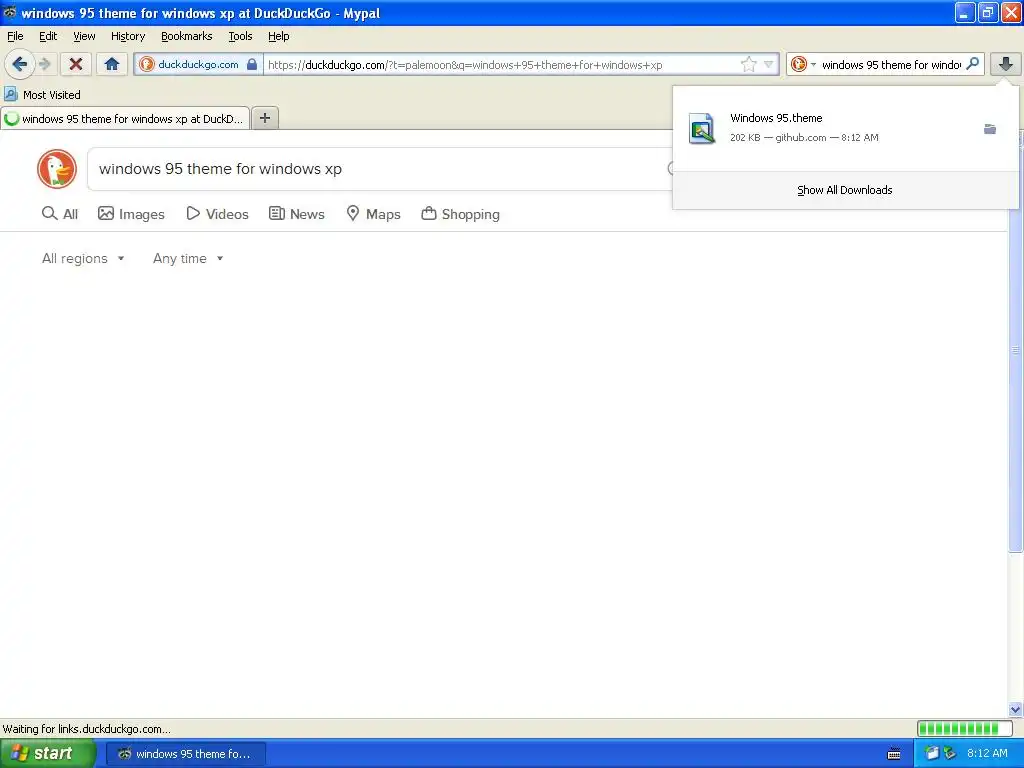Image resolution: width=1024 pixels, height=768 pixels.
Task: Open the Home page button
Action: (112, 64)
